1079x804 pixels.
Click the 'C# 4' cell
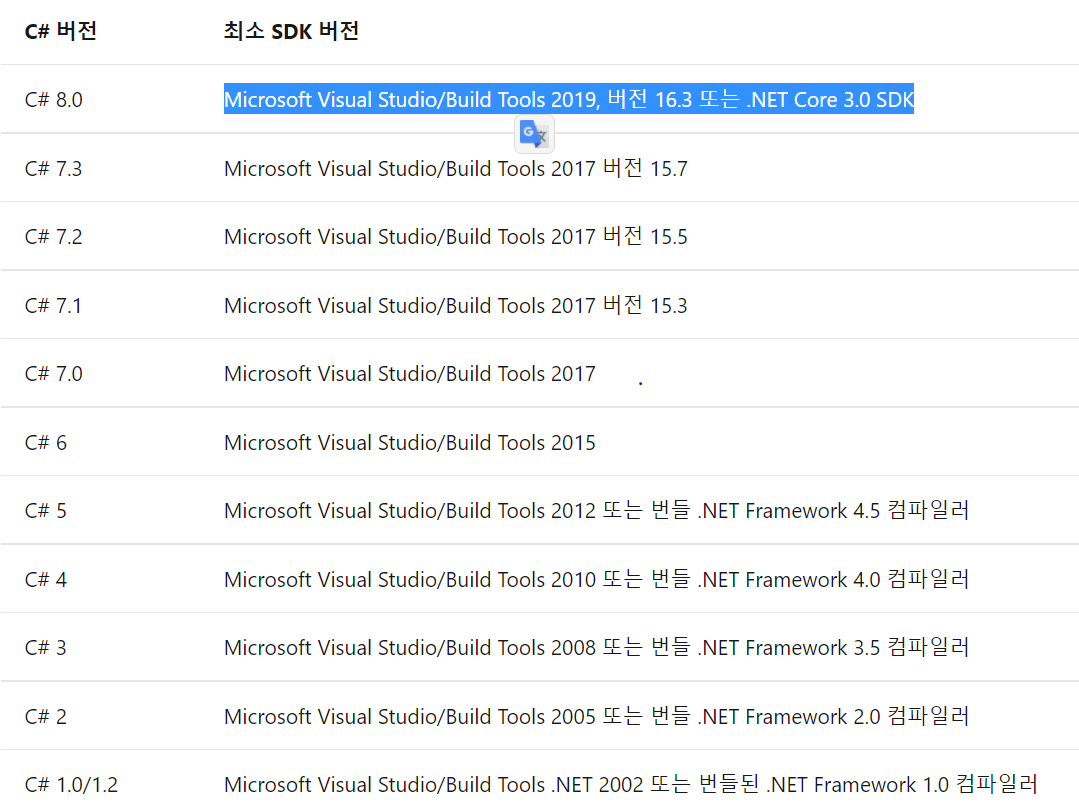45,580
